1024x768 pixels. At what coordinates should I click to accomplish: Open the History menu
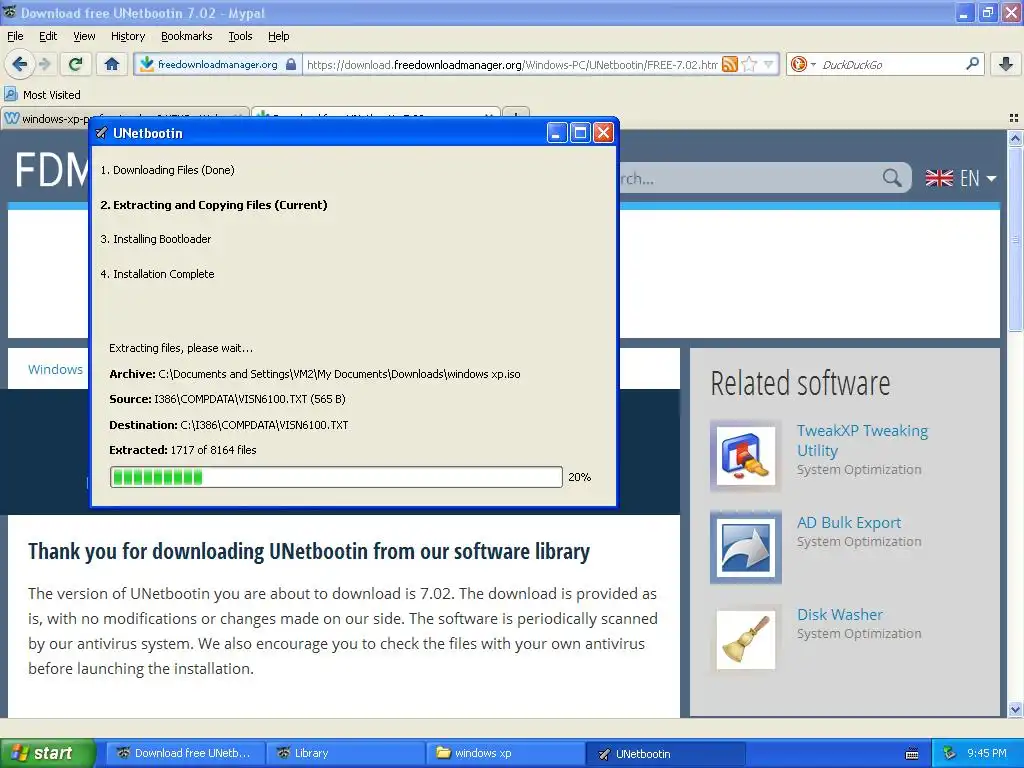[x=128, y=36]
